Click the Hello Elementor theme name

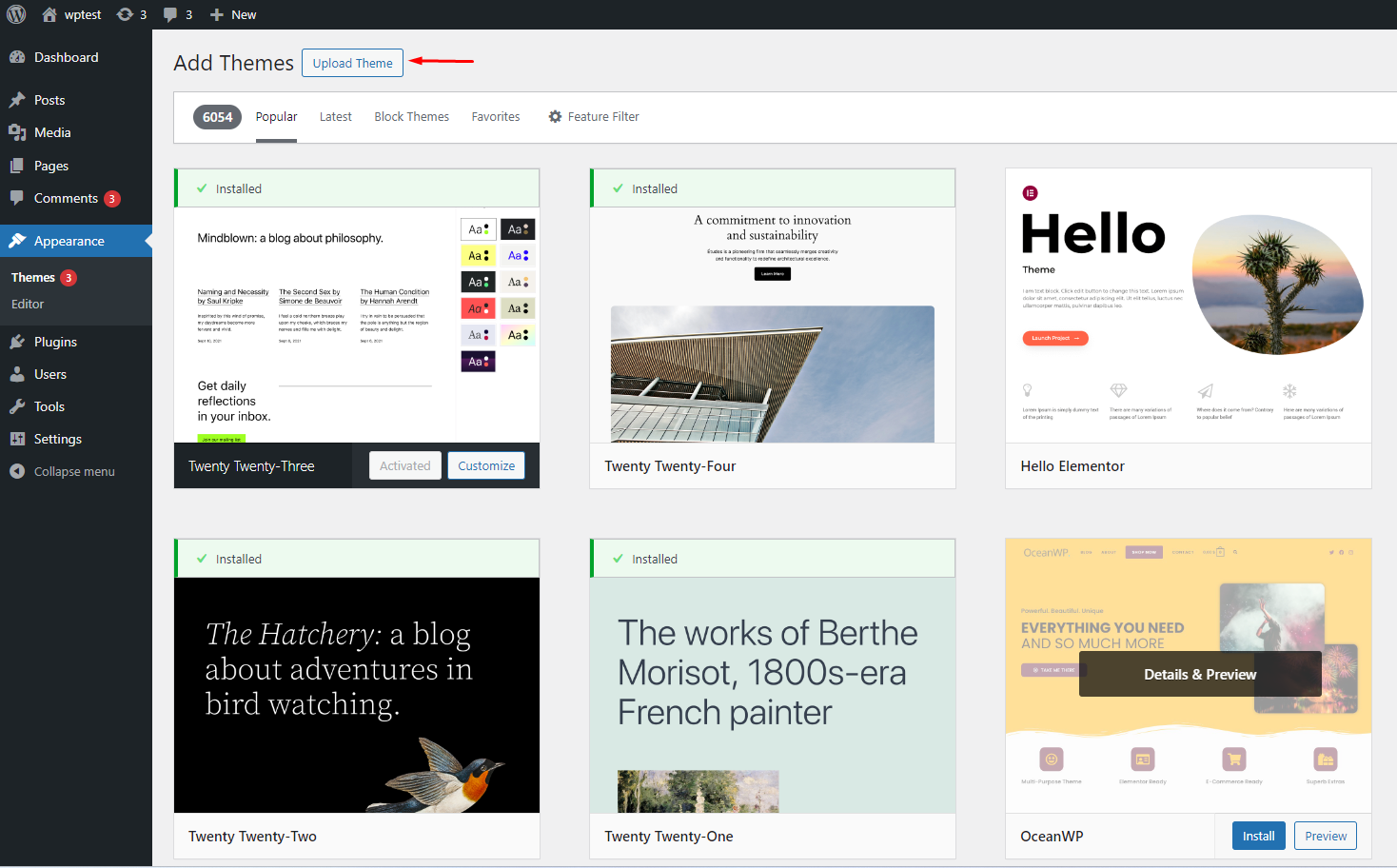[1072, 466]
